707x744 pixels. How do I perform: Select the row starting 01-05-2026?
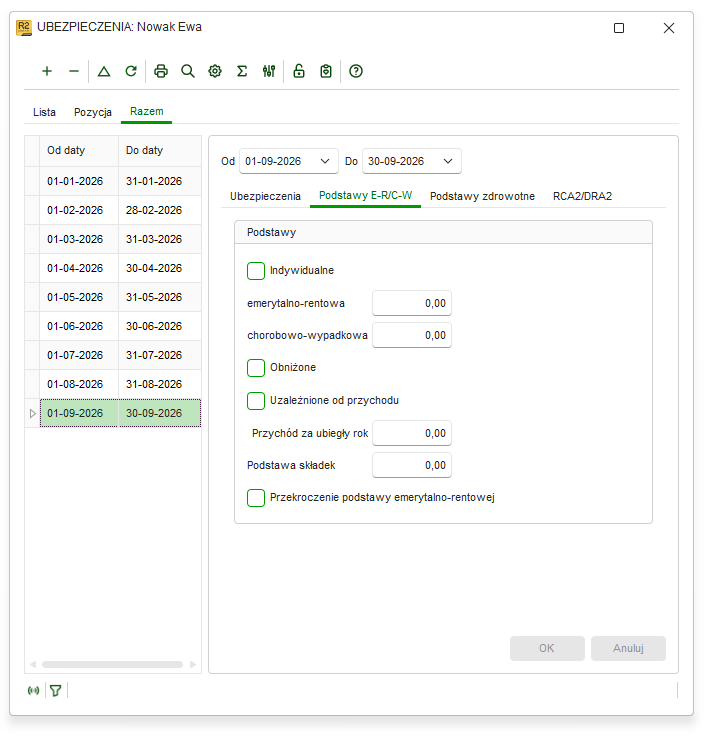pos(113,297)
